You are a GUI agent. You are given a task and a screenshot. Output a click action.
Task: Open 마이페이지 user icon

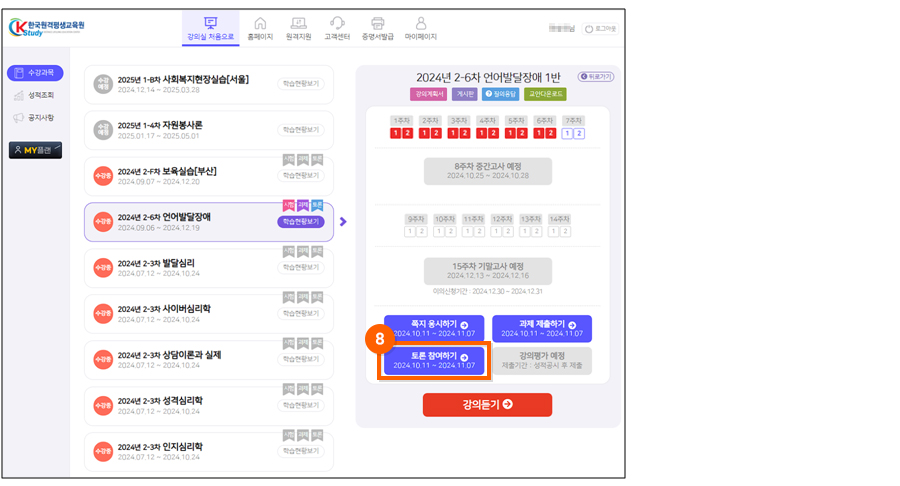point(421,23)
